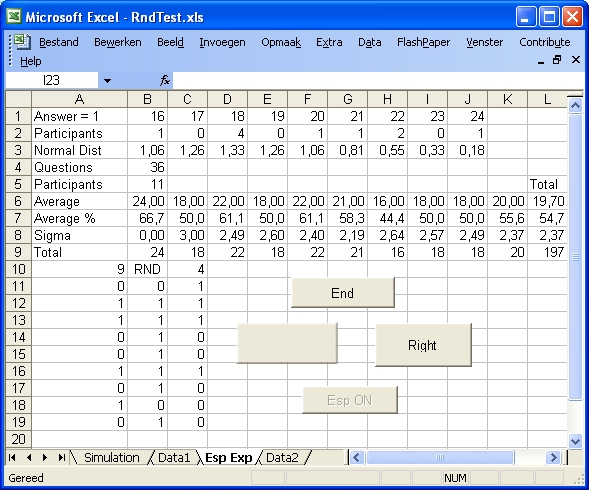Restore the workbook window inside Excel

(557, 60)
